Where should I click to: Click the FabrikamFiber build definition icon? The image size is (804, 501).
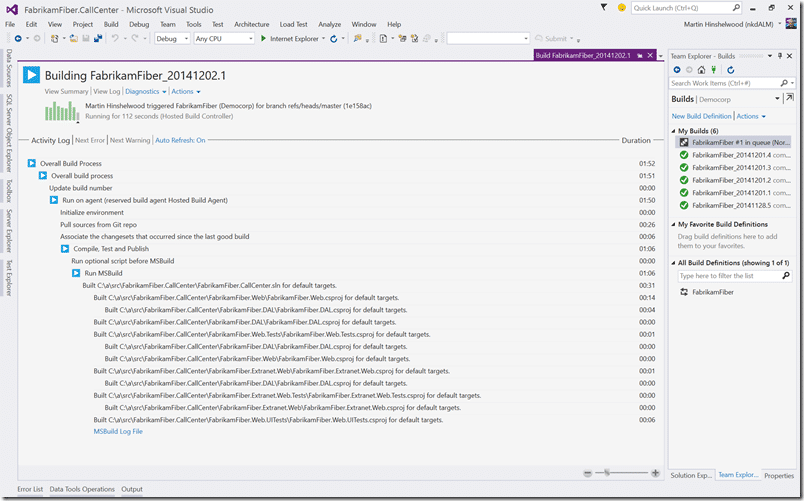[684, 292]
